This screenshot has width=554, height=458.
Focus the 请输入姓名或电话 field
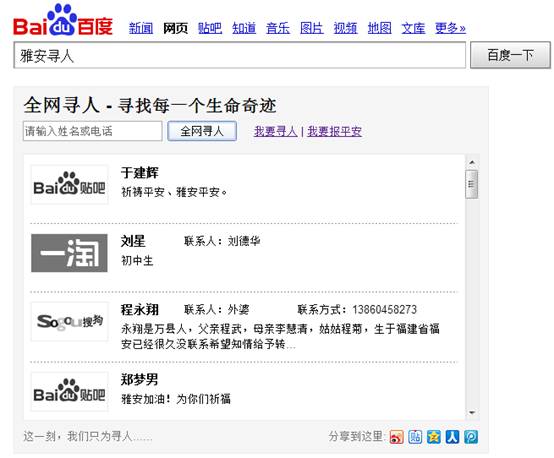pos(93,131)
